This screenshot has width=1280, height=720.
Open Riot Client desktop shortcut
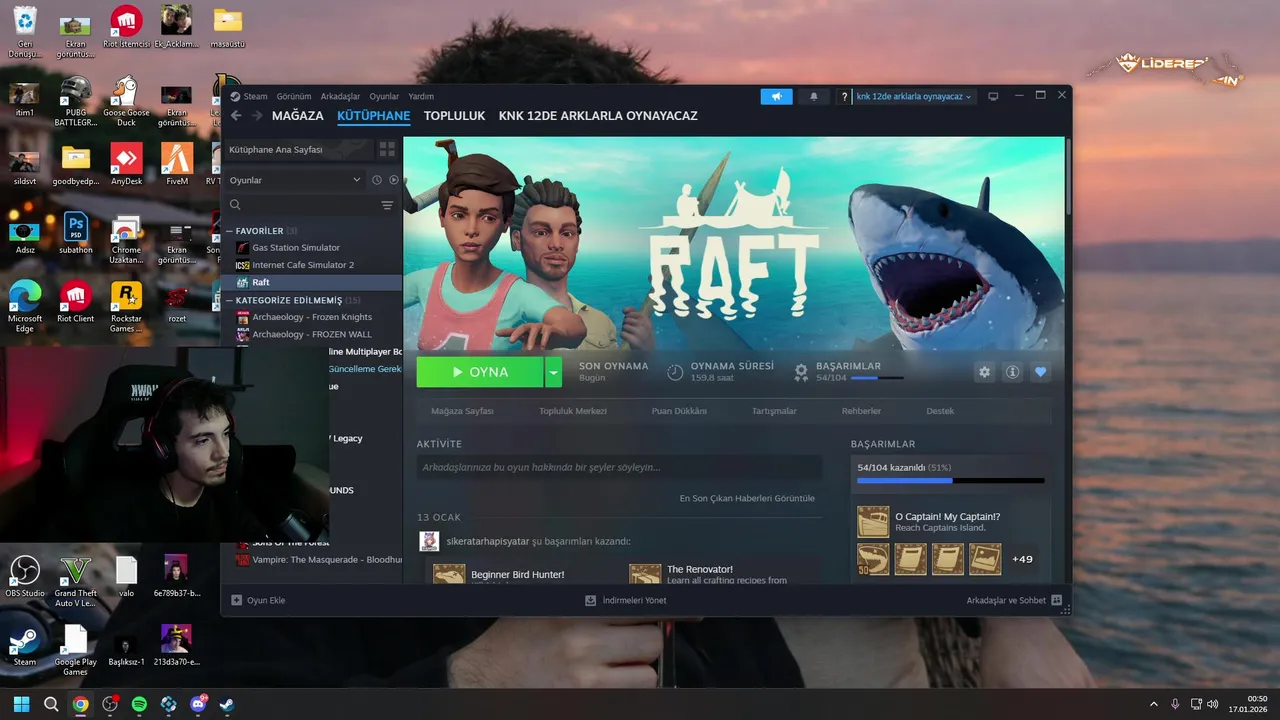click(x=75, y=303)
